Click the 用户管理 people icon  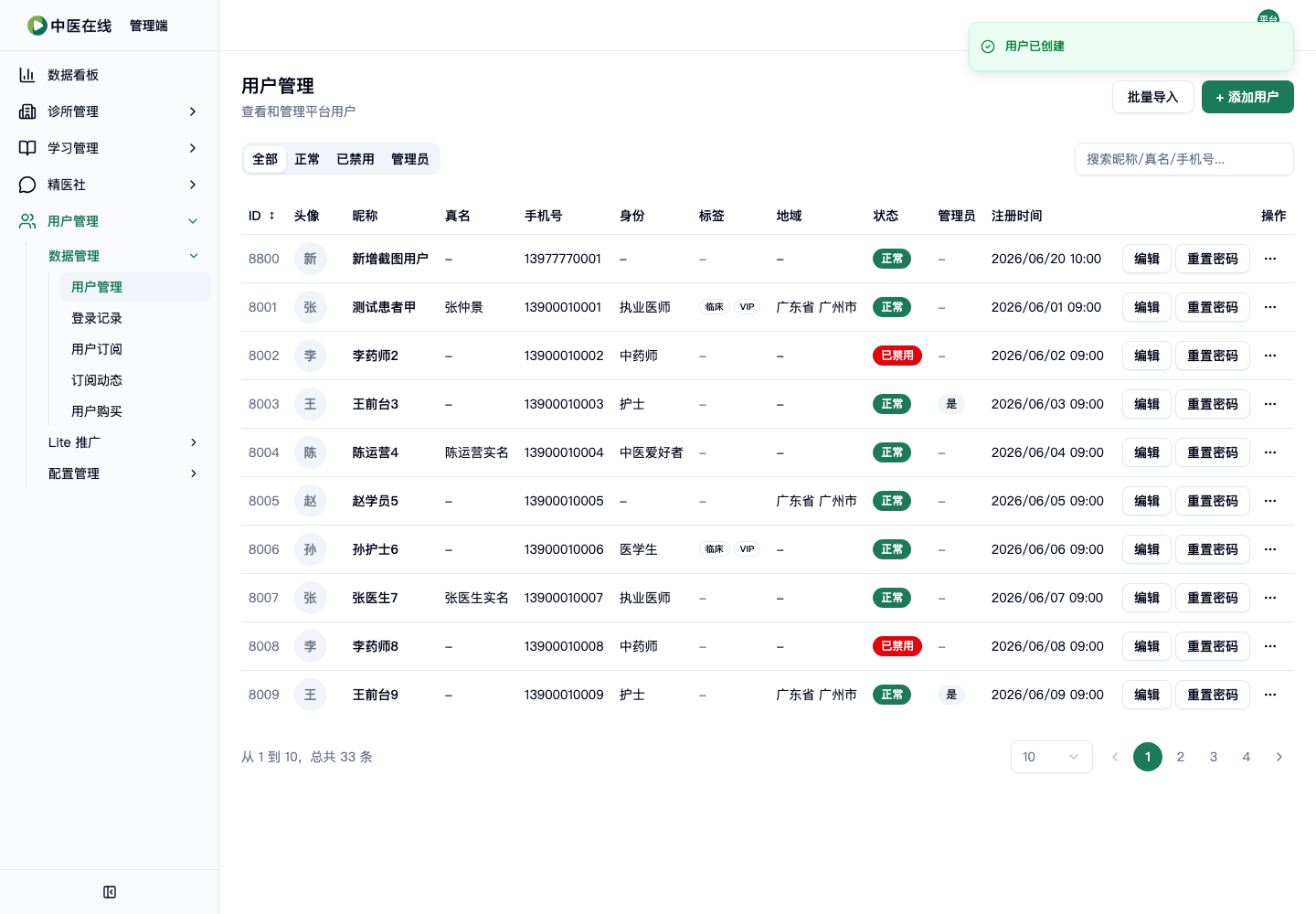coord(27,221)
